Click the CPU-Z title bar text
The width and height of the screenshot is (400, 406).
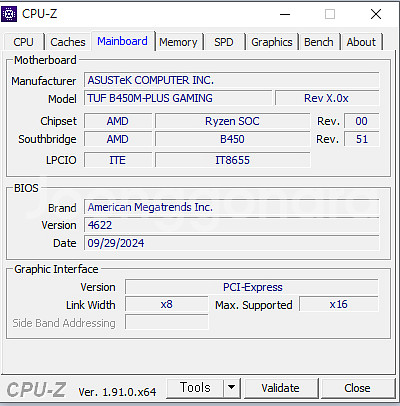tap(40, 14)
